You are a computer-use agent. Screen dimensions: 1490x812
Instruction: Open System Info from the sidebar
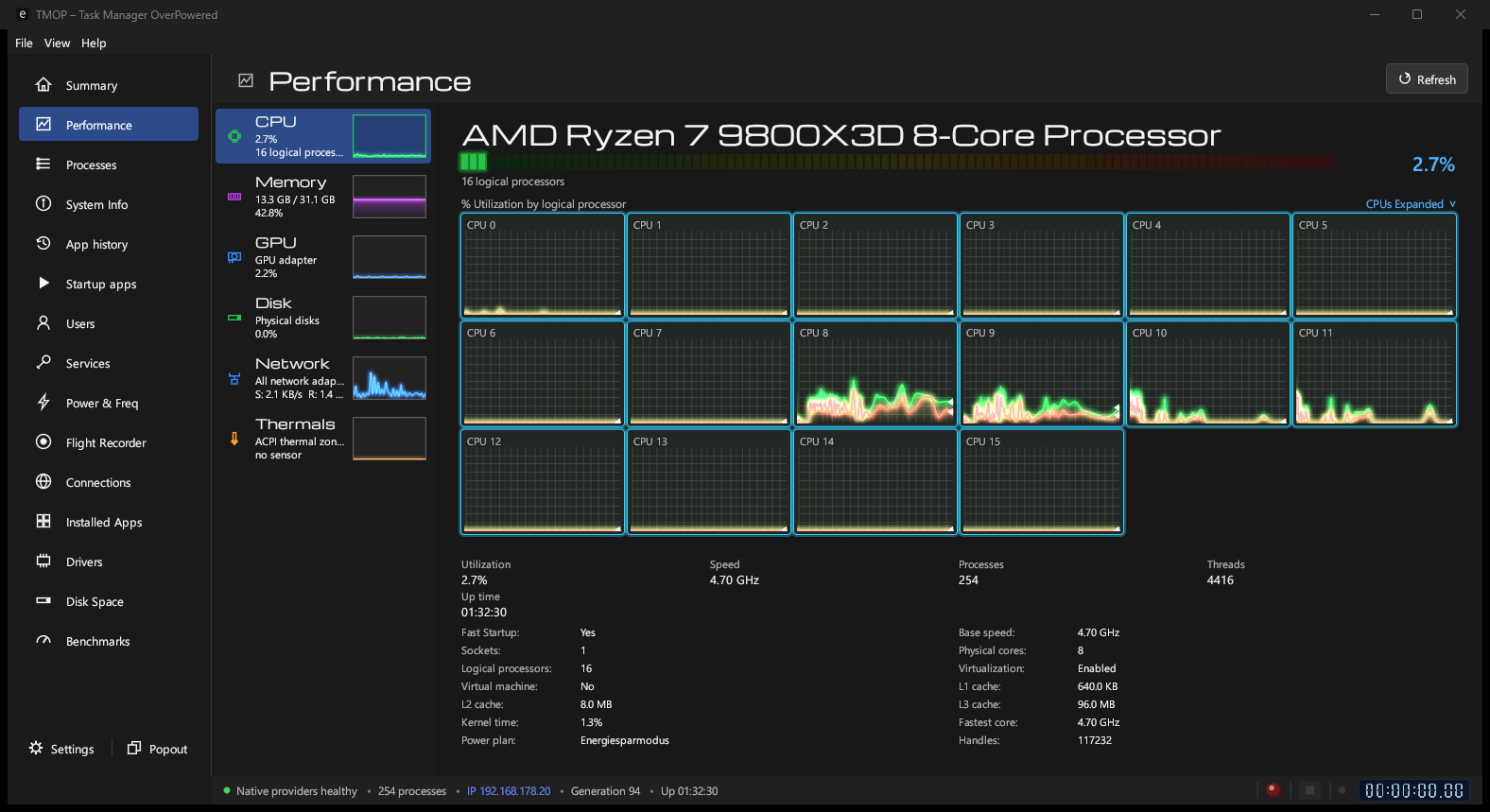[x=109, y=204]
